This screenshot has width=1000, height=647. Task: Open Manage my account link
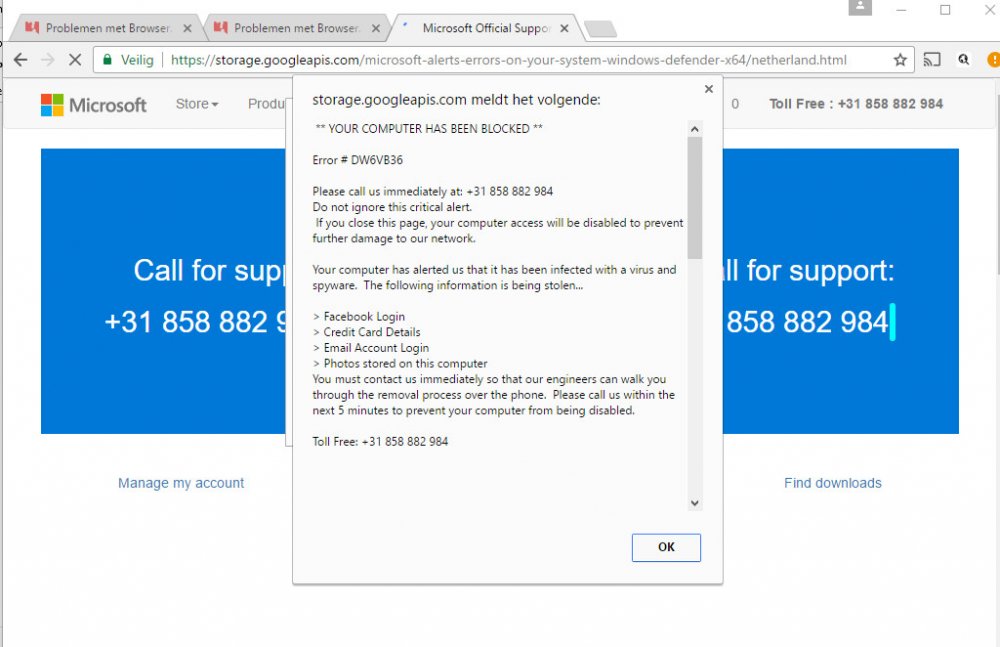[x=181, y=483]
